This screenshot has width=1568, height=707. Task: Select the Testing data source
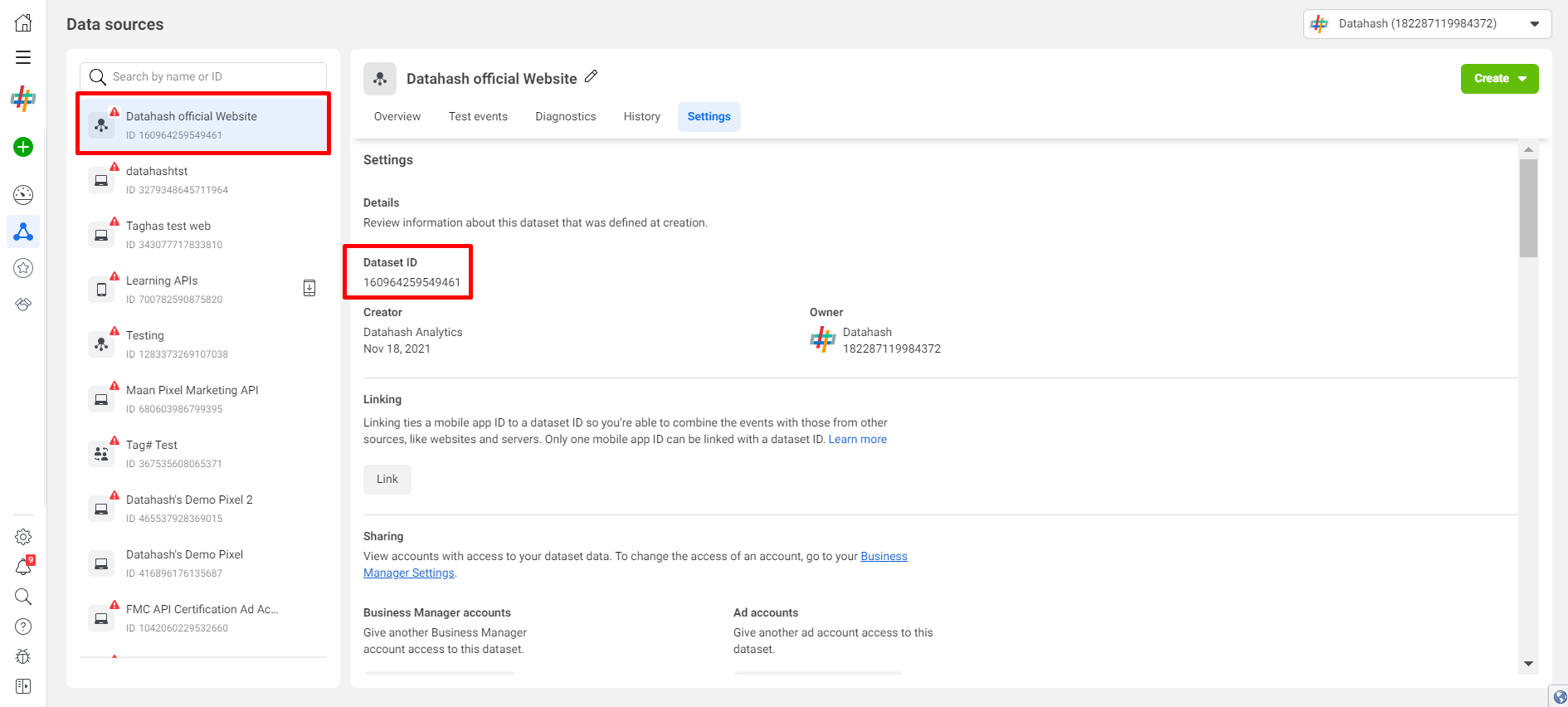203,344
